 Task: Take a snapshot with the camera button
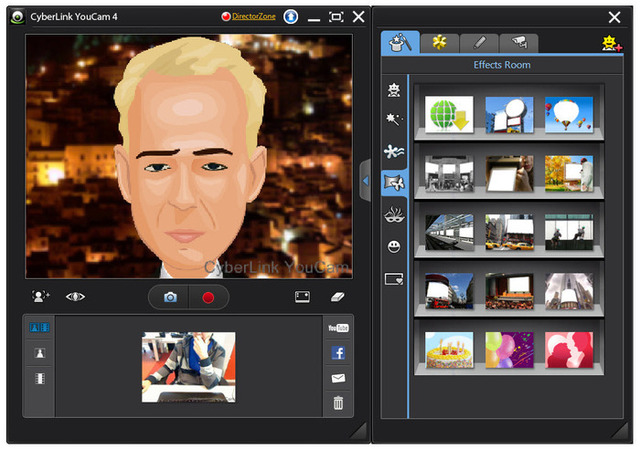tap(170, 298)
